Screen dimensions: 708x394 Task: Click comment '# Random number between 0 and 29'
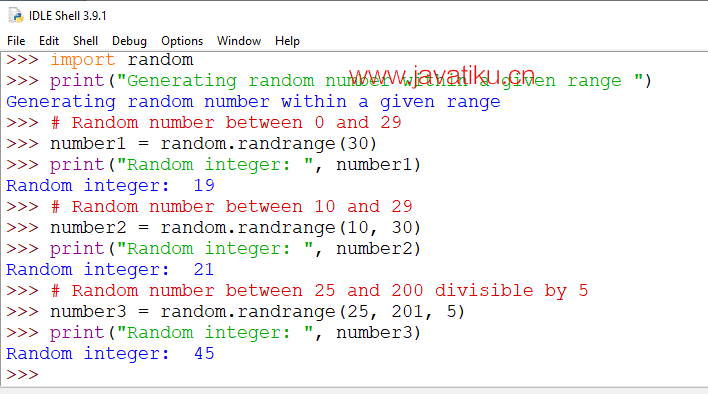[x=226, y=123]
